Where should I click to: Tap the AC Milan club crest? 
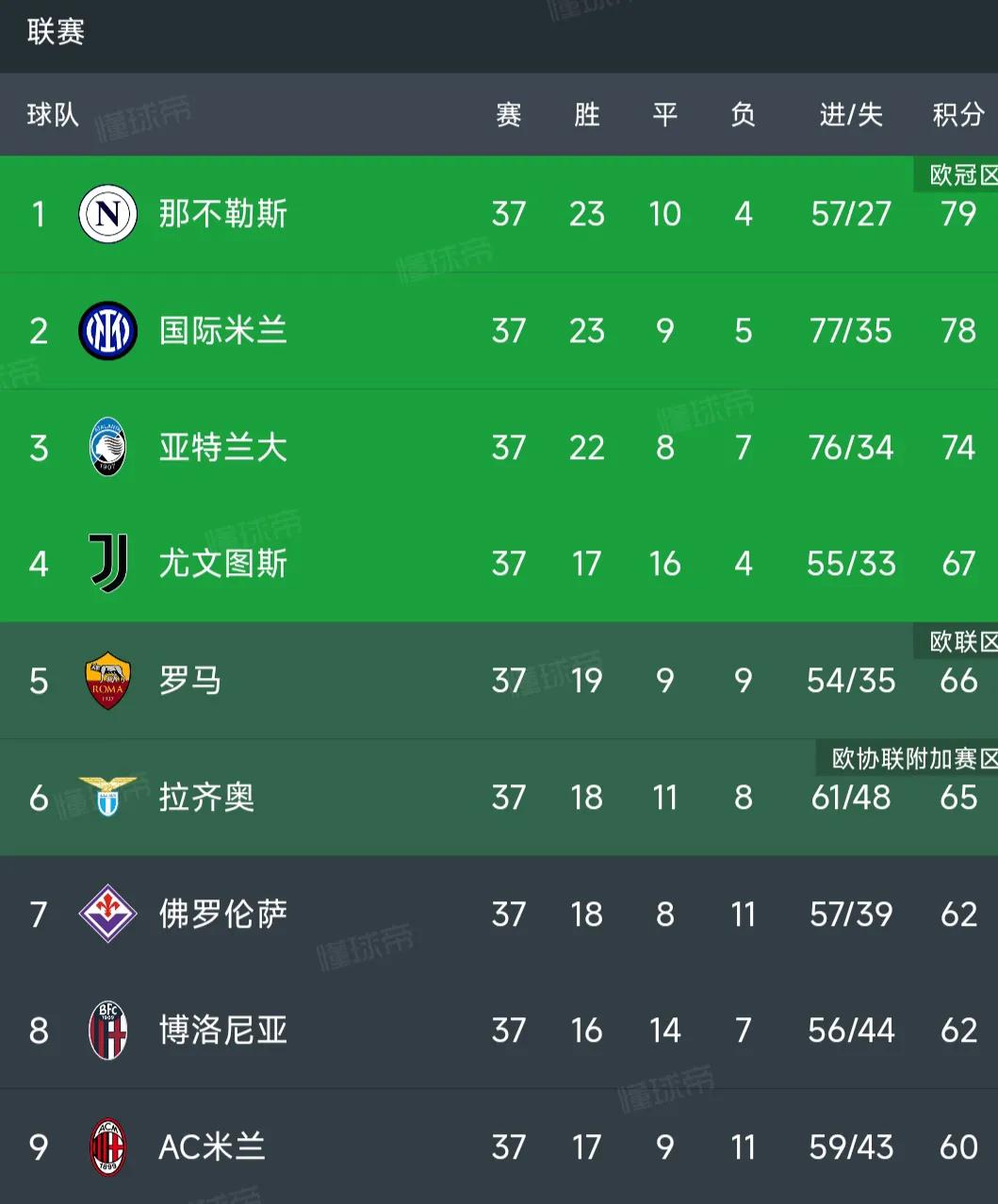107,1146
